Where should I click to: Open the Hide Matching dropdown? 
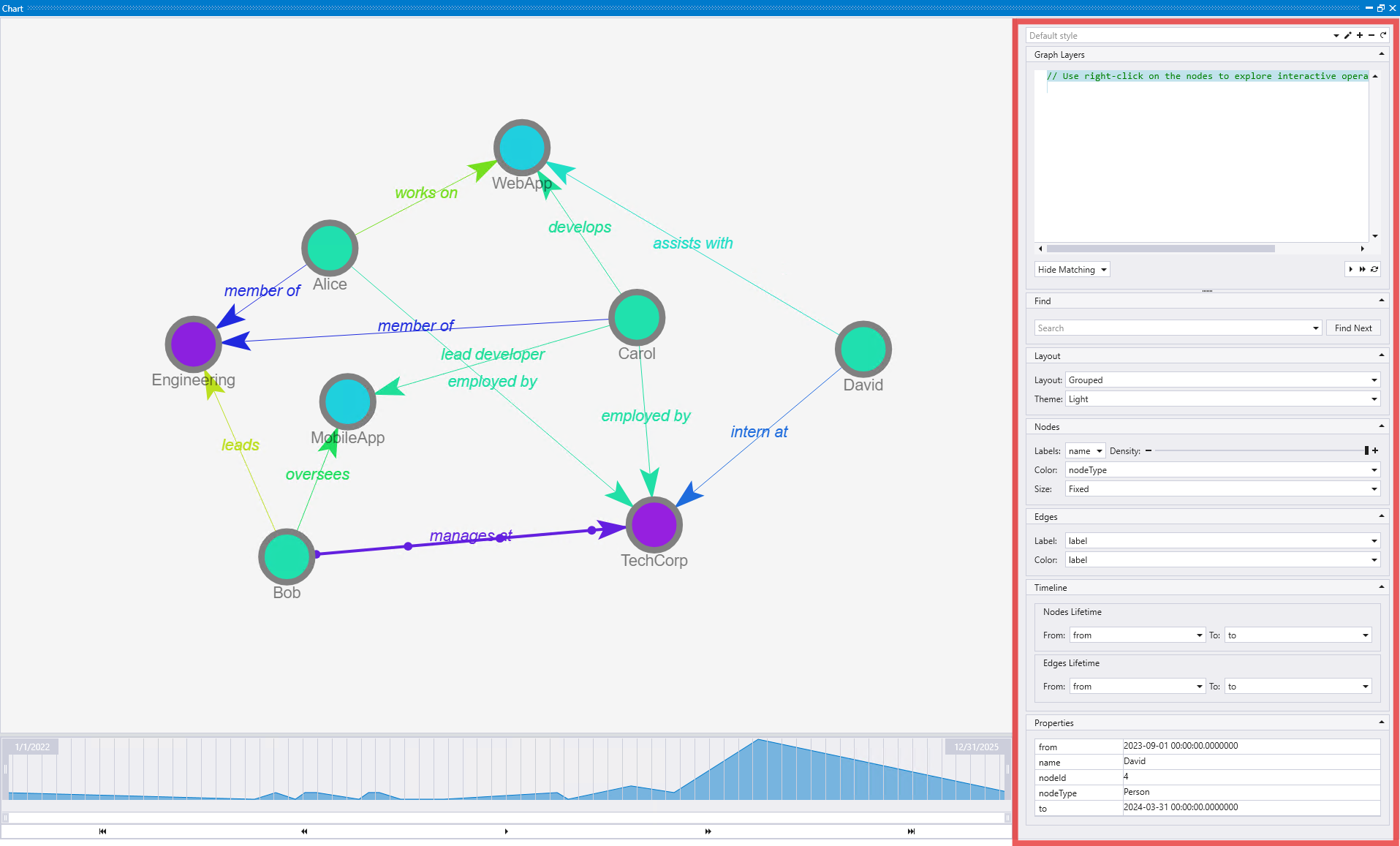coord(1072,270)
